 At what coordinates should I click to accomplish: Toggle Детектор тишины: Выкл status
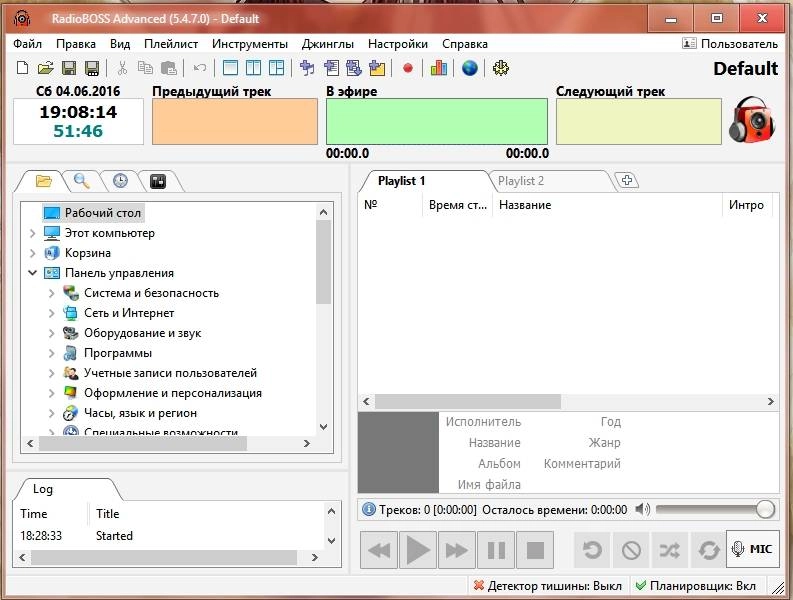tap(547, 586)
